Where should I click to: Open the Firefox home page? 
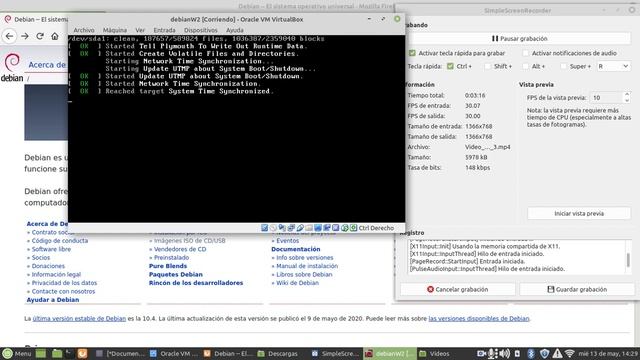55,36
